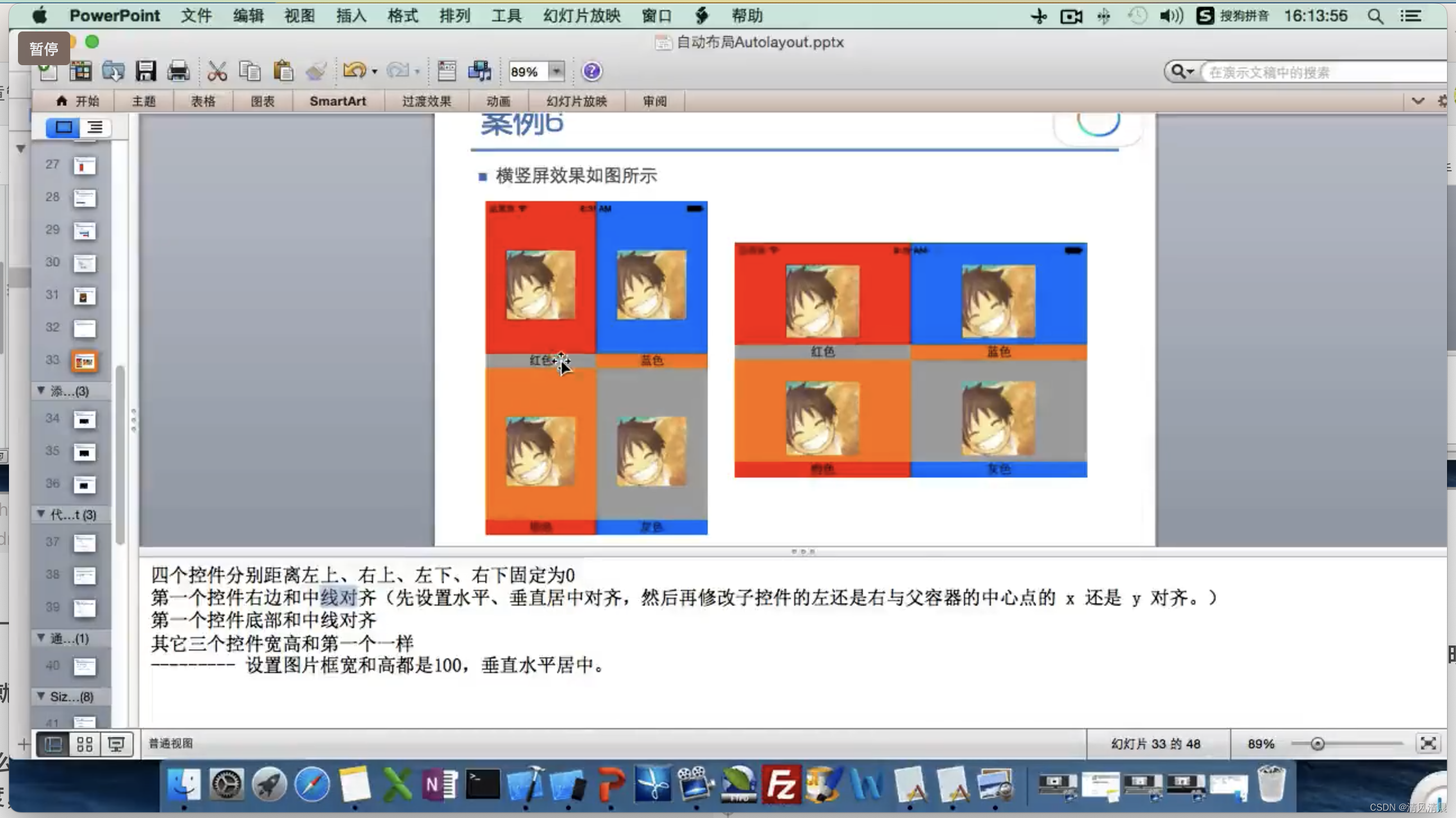This screenshot has height=818, width=1456.
Task: Click the open file folder icon
Action: 113,71
